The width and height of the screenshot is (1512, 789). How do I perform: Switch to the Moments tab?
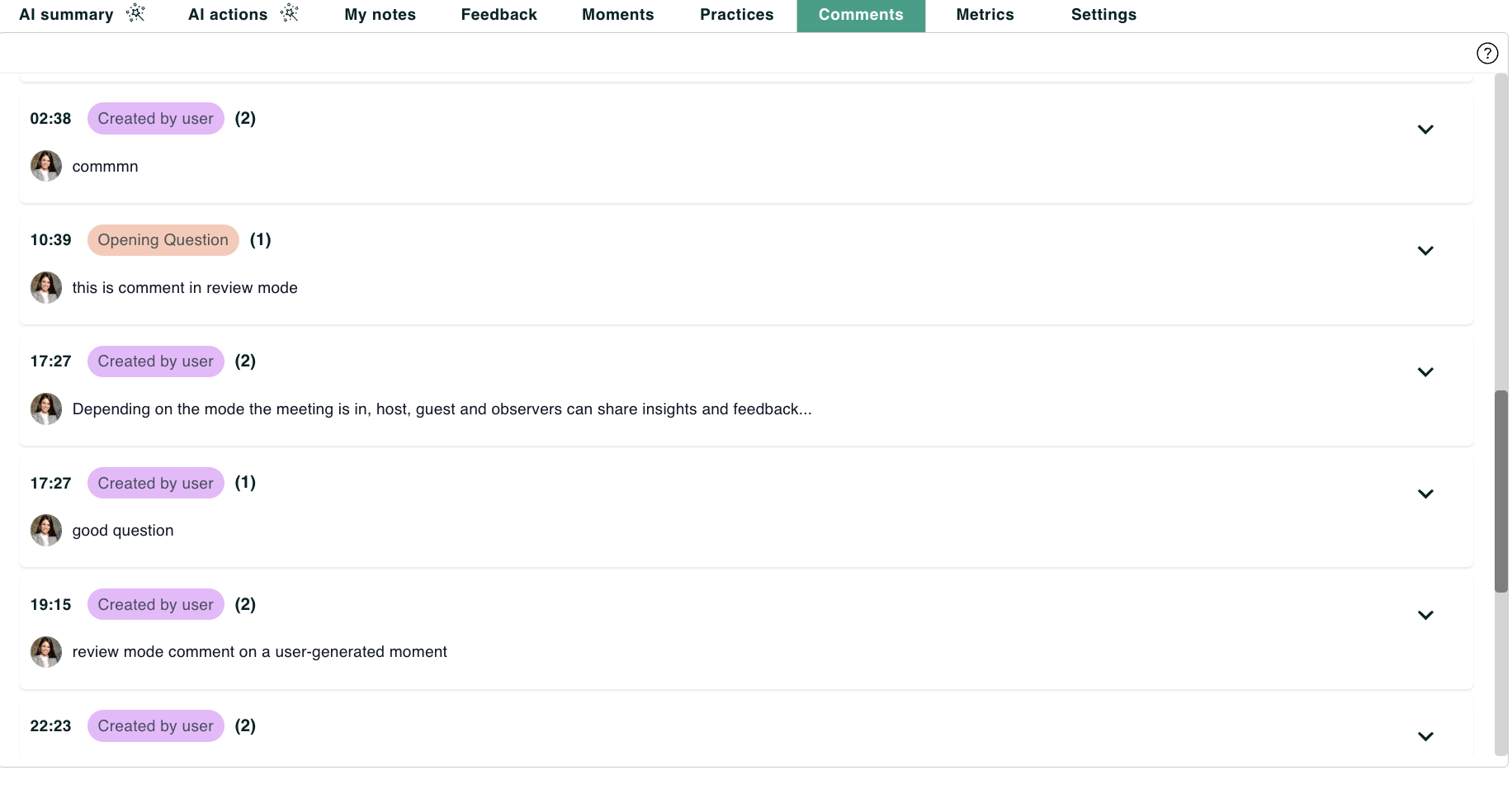click(617, 14)
